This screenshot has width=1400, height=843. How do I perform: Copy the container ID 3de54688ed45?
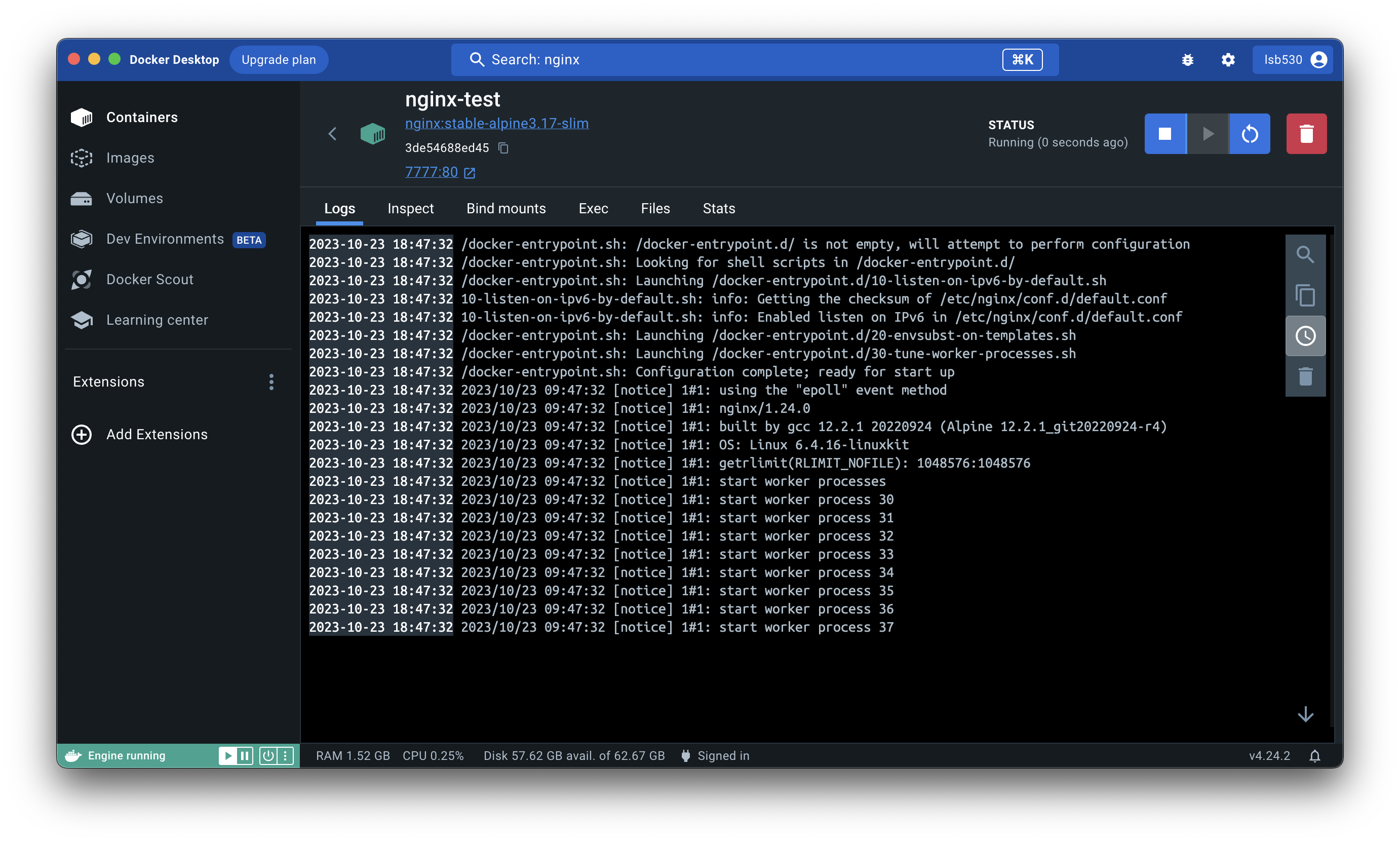click(x=503, y=148)
